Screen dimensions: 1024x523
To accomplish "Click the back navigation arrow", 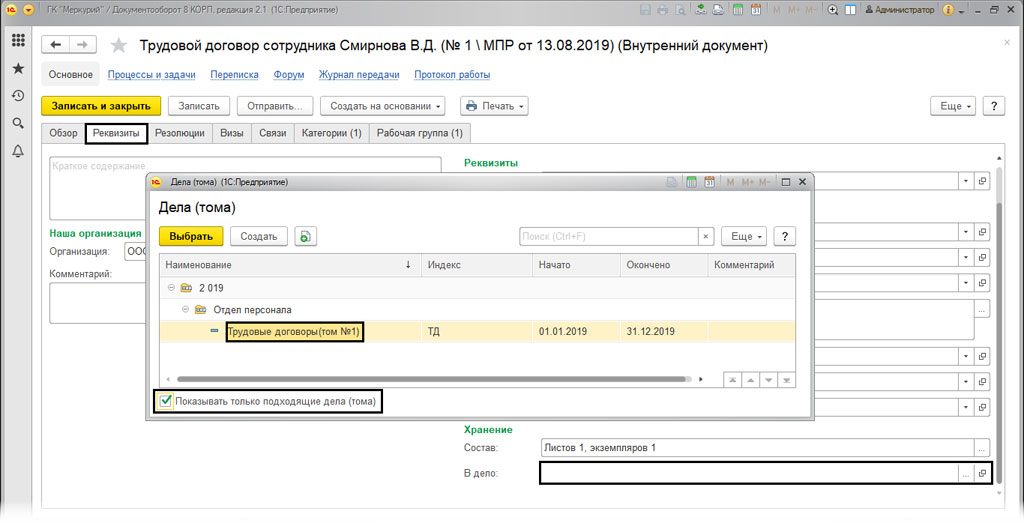I will coord(56,45).
